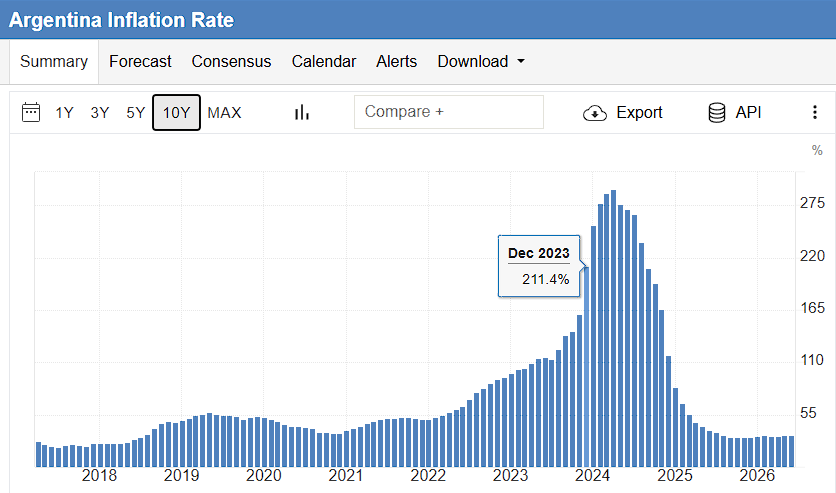Expand the Download dropdown menu
836x493 pixels.
(x=481, y=61)
